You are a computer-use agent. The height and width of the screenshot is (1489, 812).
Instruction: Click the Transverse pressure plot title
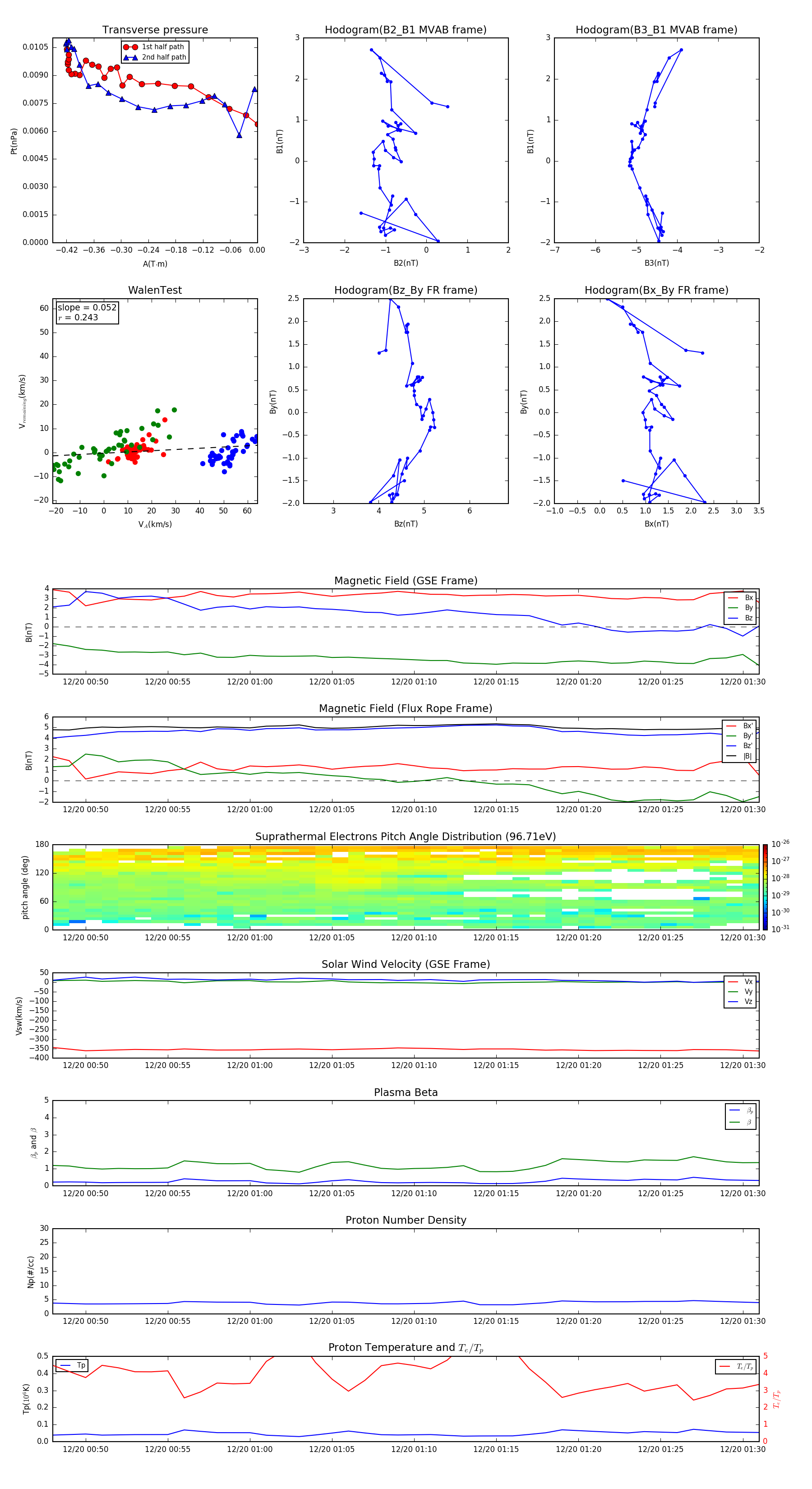tap(155, 30)
